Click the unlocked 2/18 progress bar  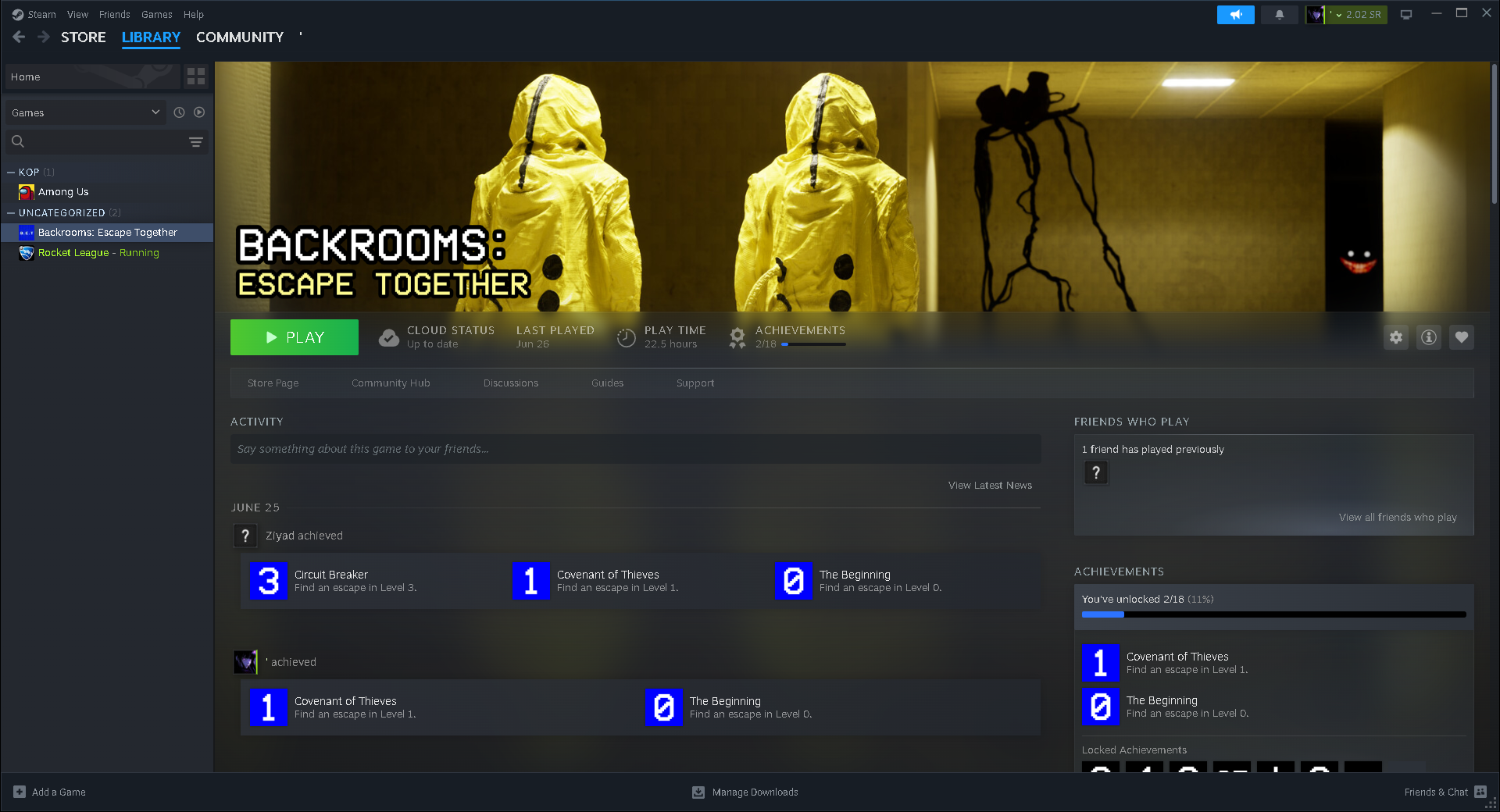coord(1273,614)
